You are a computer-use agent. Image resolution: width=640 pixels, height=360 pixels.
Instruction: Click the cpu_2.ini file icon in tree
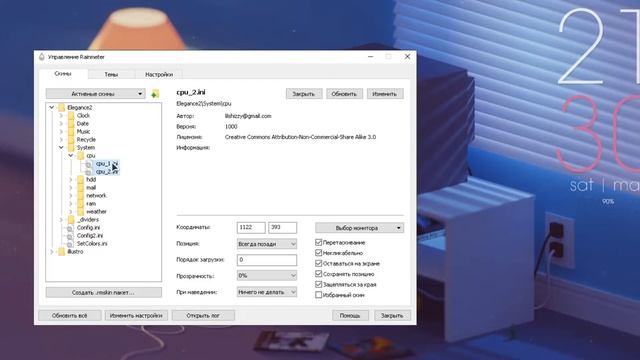(x=89, y=172)
